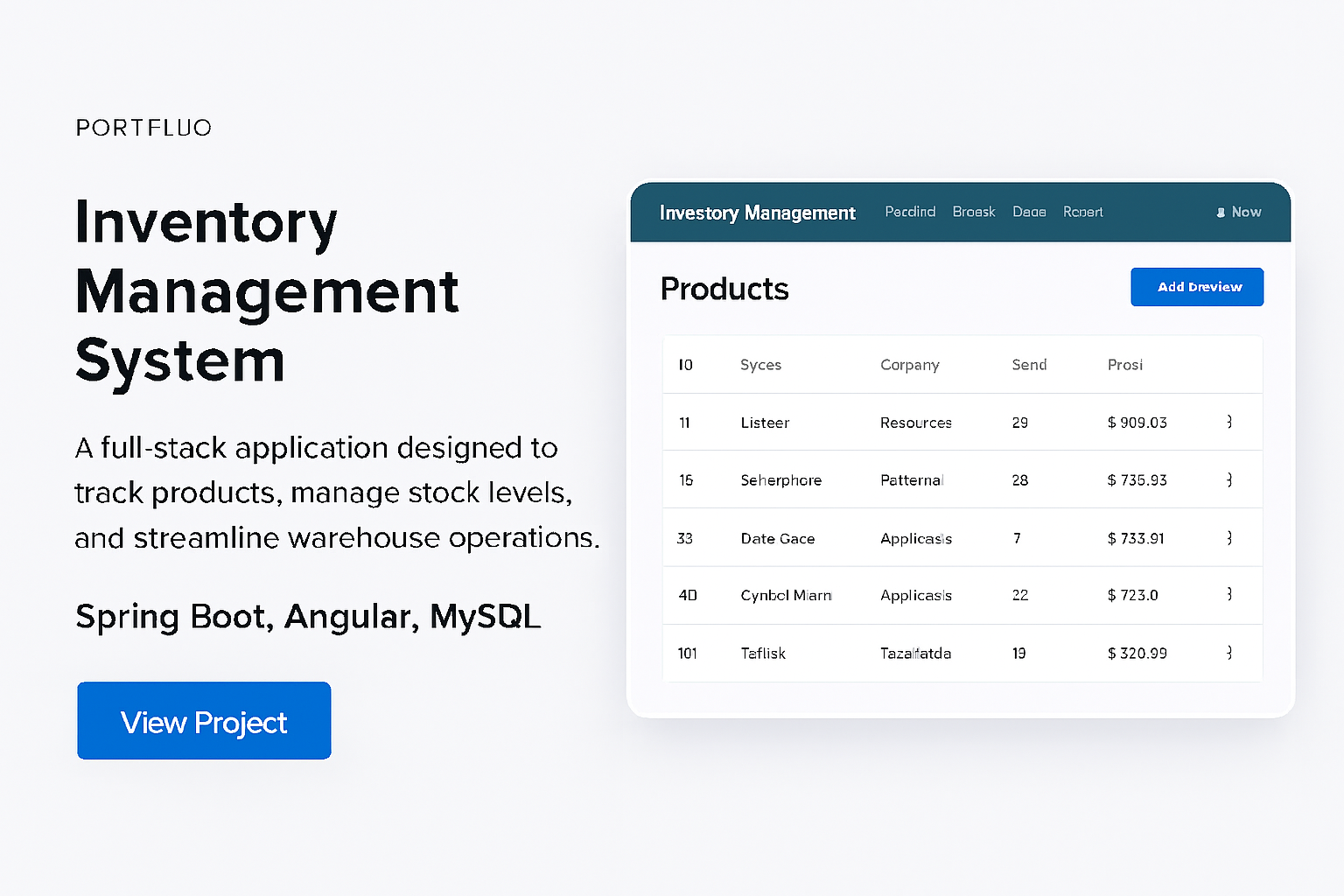Open the Broask navigation item
This screenshot has height=896, width=1344.
pyautogui.click(x=973, y=212)
